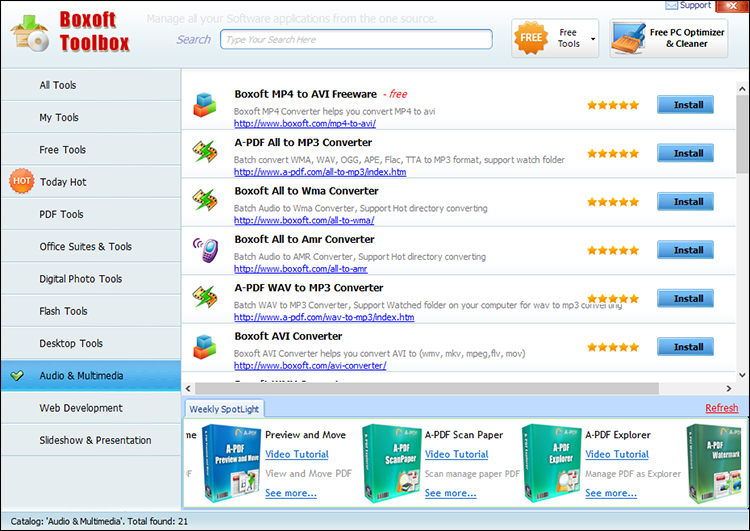The width and height of the screenshot is (750, 531).
Task: Click See more for Preview and Move
Action: 291,493
